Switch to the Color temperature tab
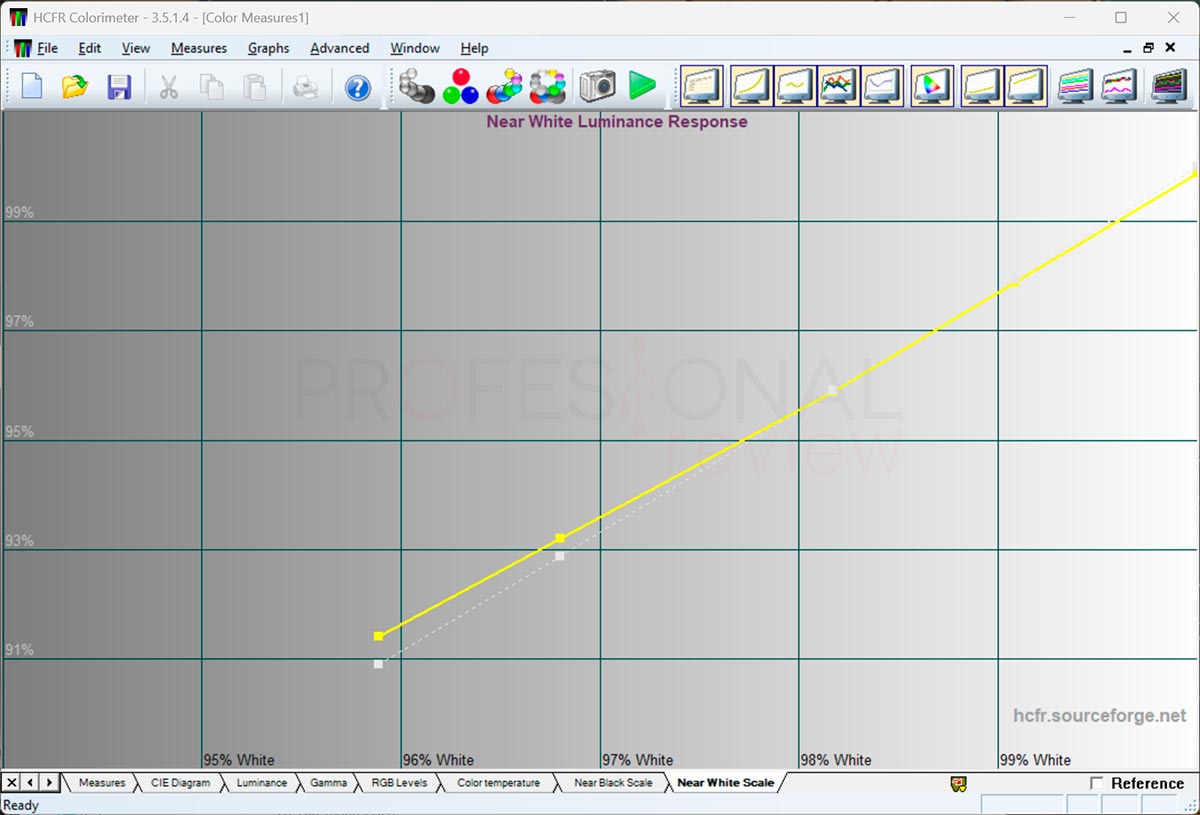The image size is (1200, 815). tap(498, 783)
